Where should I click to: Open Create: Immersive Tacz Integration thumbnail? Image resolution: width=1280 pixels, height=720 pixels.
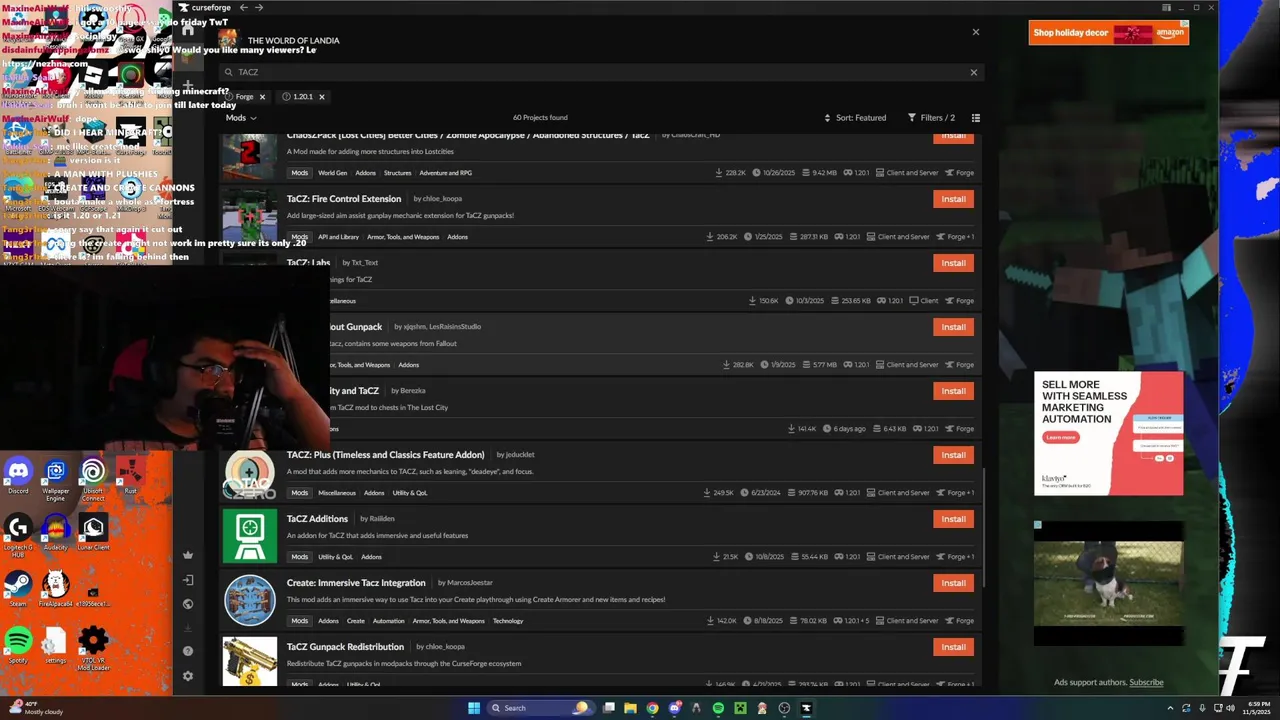[249, 601]
